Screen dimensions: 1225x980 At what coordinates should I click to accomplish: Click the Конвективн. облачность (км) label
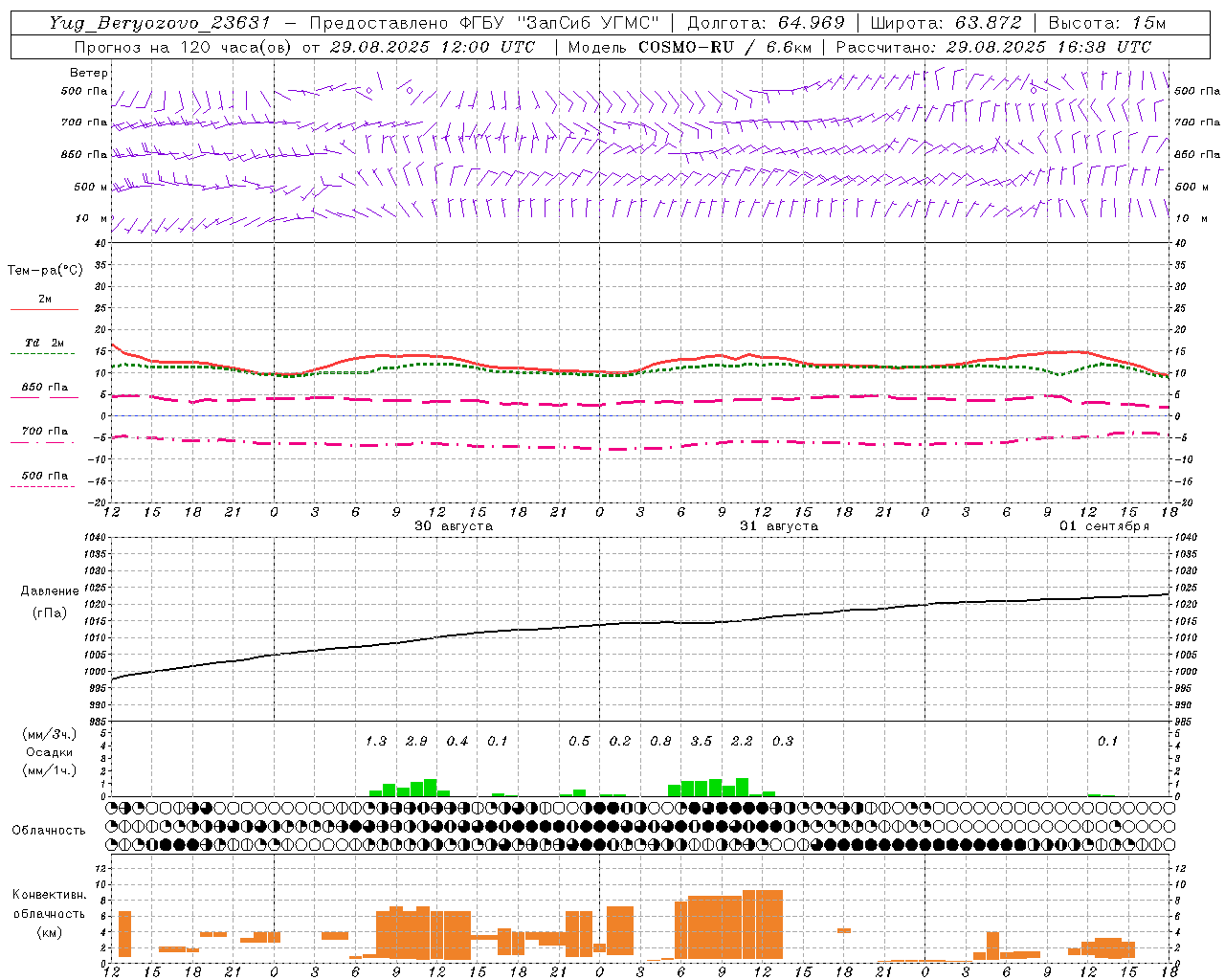(49, 914)
